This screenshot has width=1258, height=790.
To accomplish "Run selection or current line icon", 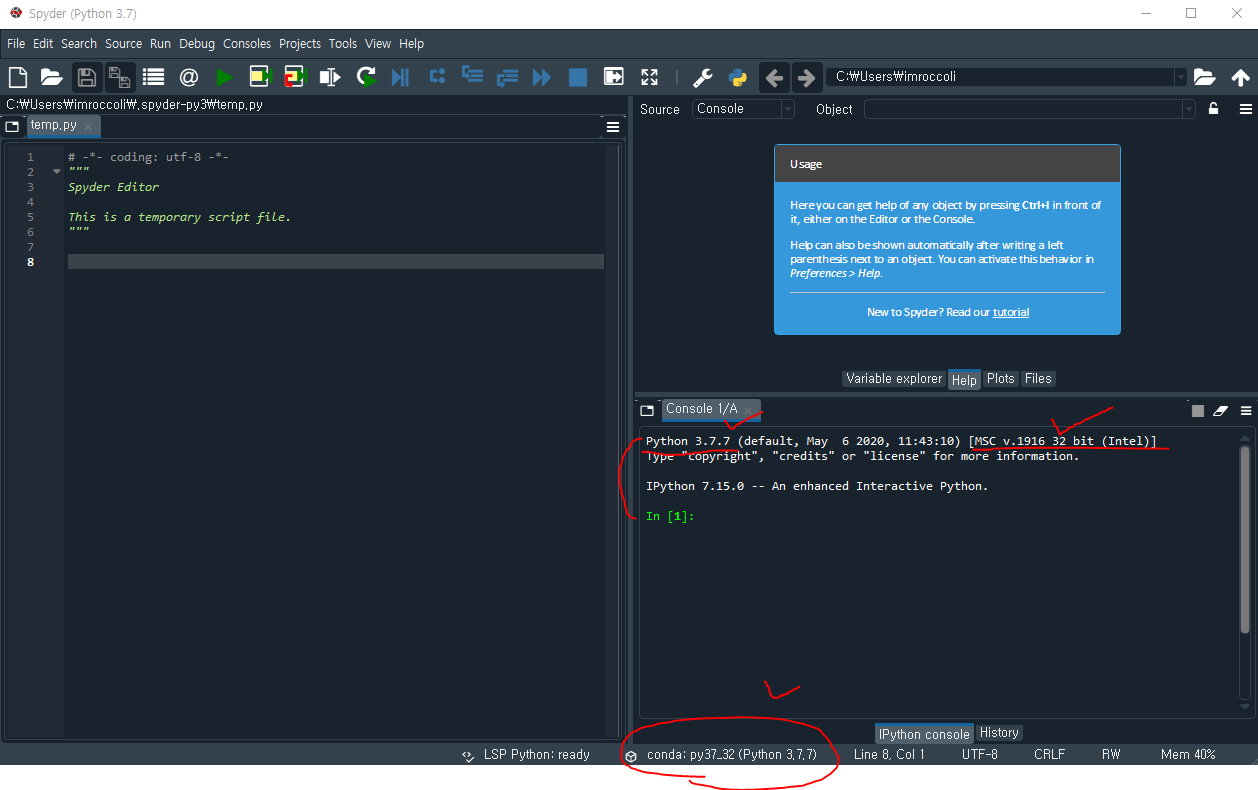I will [x=329, y=77].
